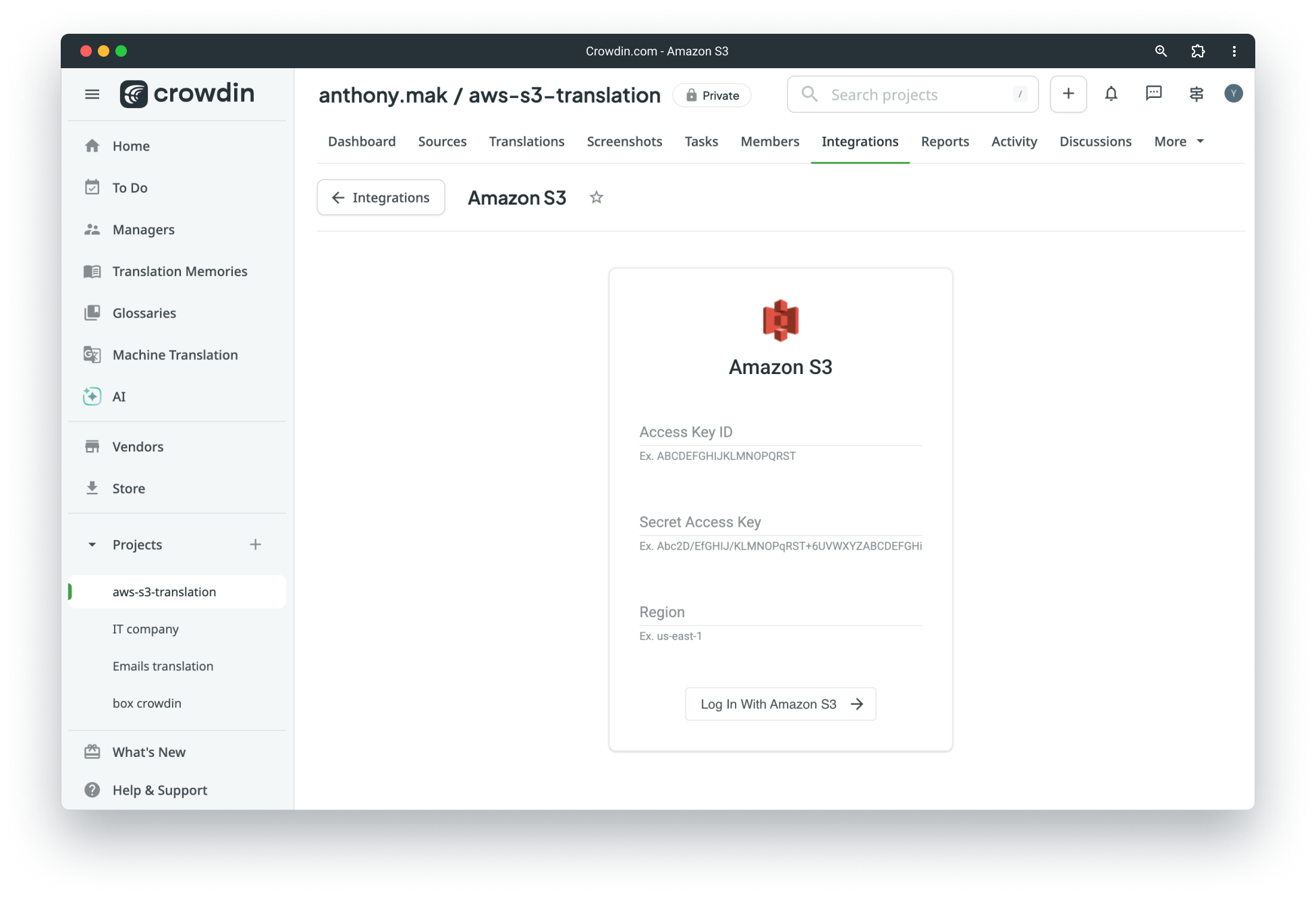Click the Amazon S3 logo
Image resolution: width=1316 pixels, height=898 pixels.
[781, 321]
